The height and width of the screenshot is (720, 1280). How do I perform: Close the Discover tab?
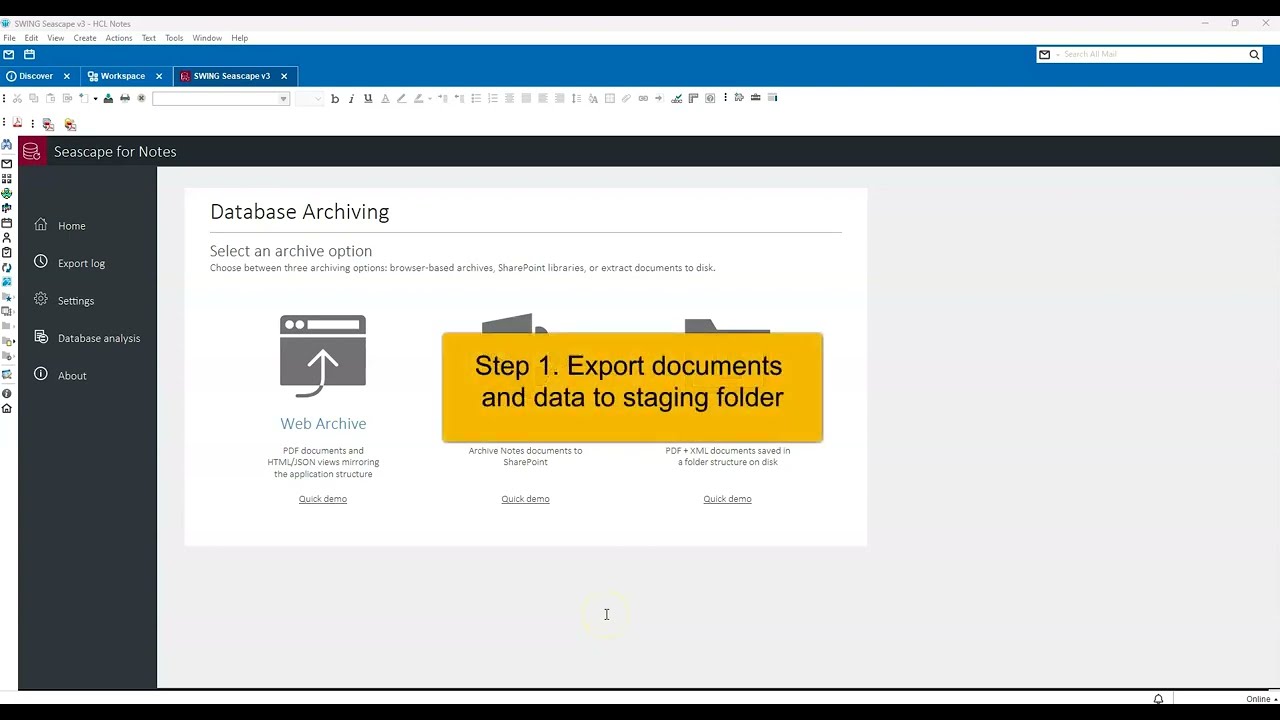(67, 76)
